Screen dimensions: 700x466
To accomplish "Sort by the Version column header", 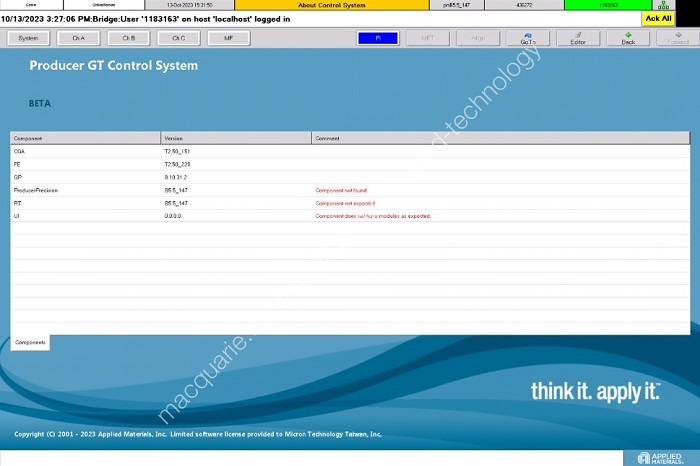I will coord(235,137).
